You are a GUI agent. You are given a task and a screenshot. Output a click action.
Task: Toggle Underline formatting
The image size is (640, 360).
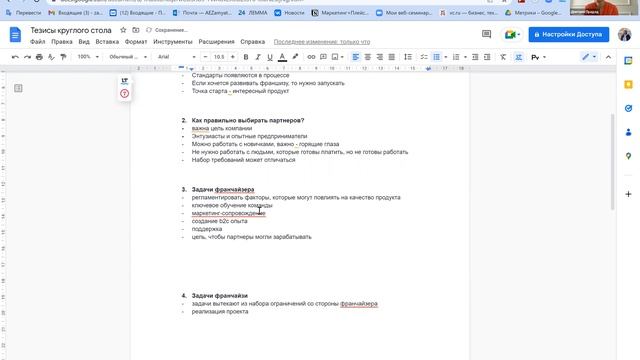pyautogui.click(x=270, y=57)
